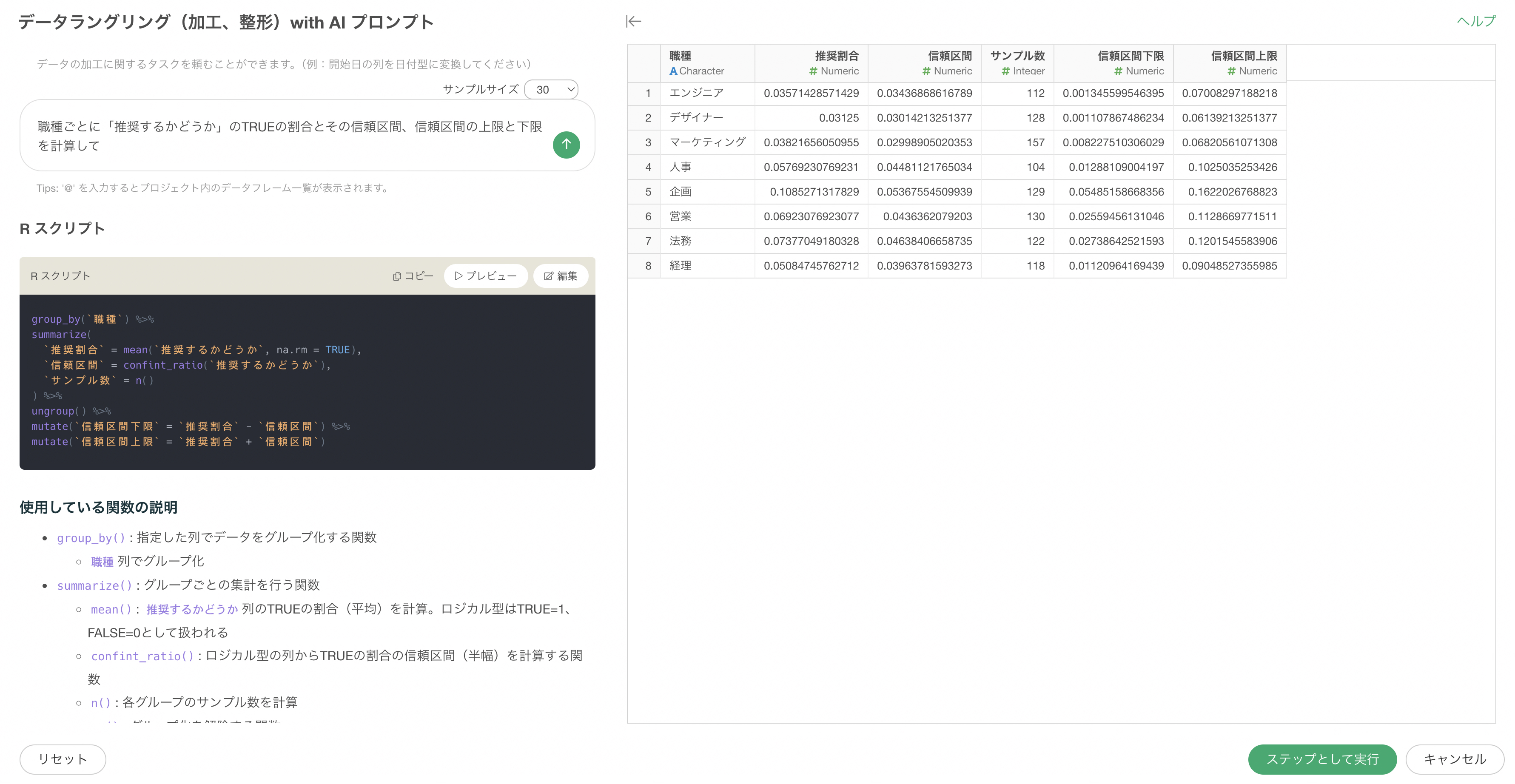Submit the prompt with green arrow button

[566, 145]
